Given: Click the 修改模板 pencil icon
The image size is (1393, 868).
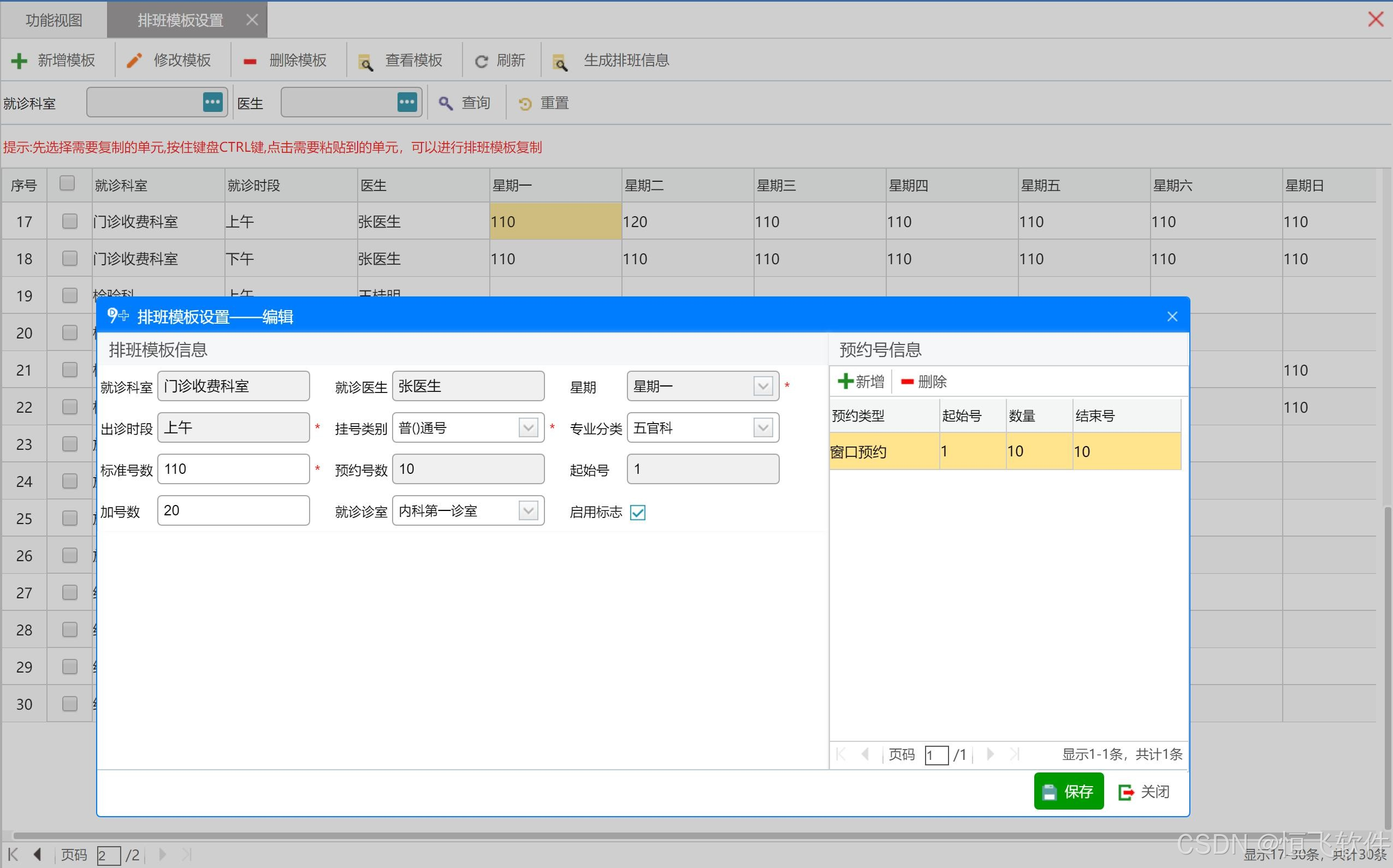Looking at the screenshot, I should tap(134, 60).
